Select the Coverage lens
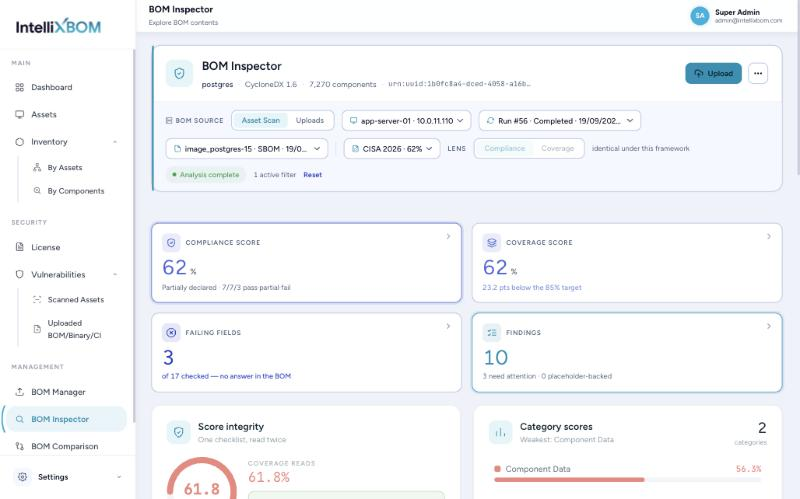 pyautogui.click(x=557, y=148)
